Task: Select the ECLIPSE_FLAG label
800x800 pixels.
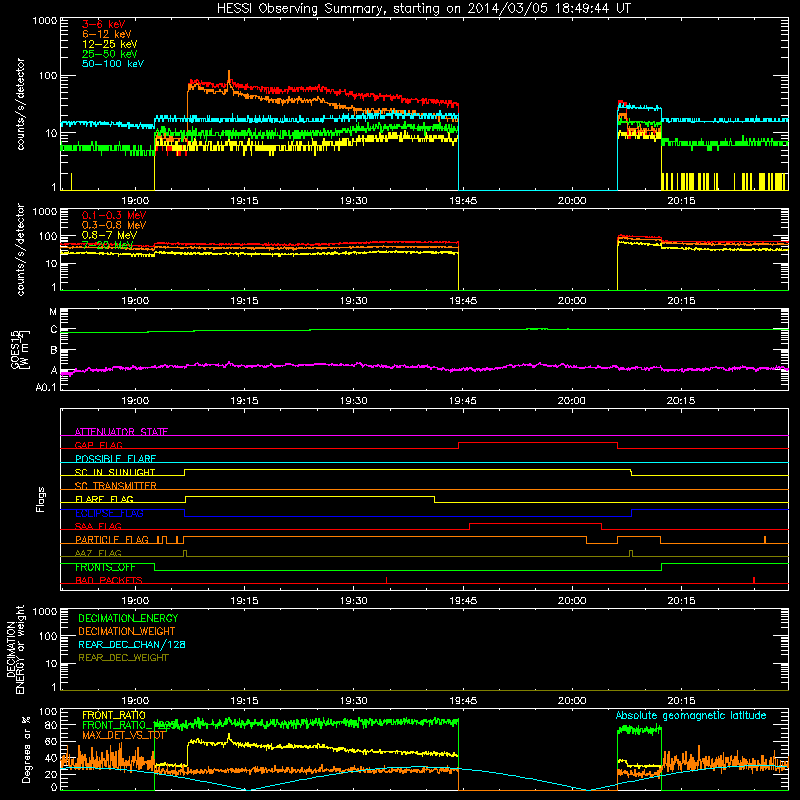Action: pos(109,513)
